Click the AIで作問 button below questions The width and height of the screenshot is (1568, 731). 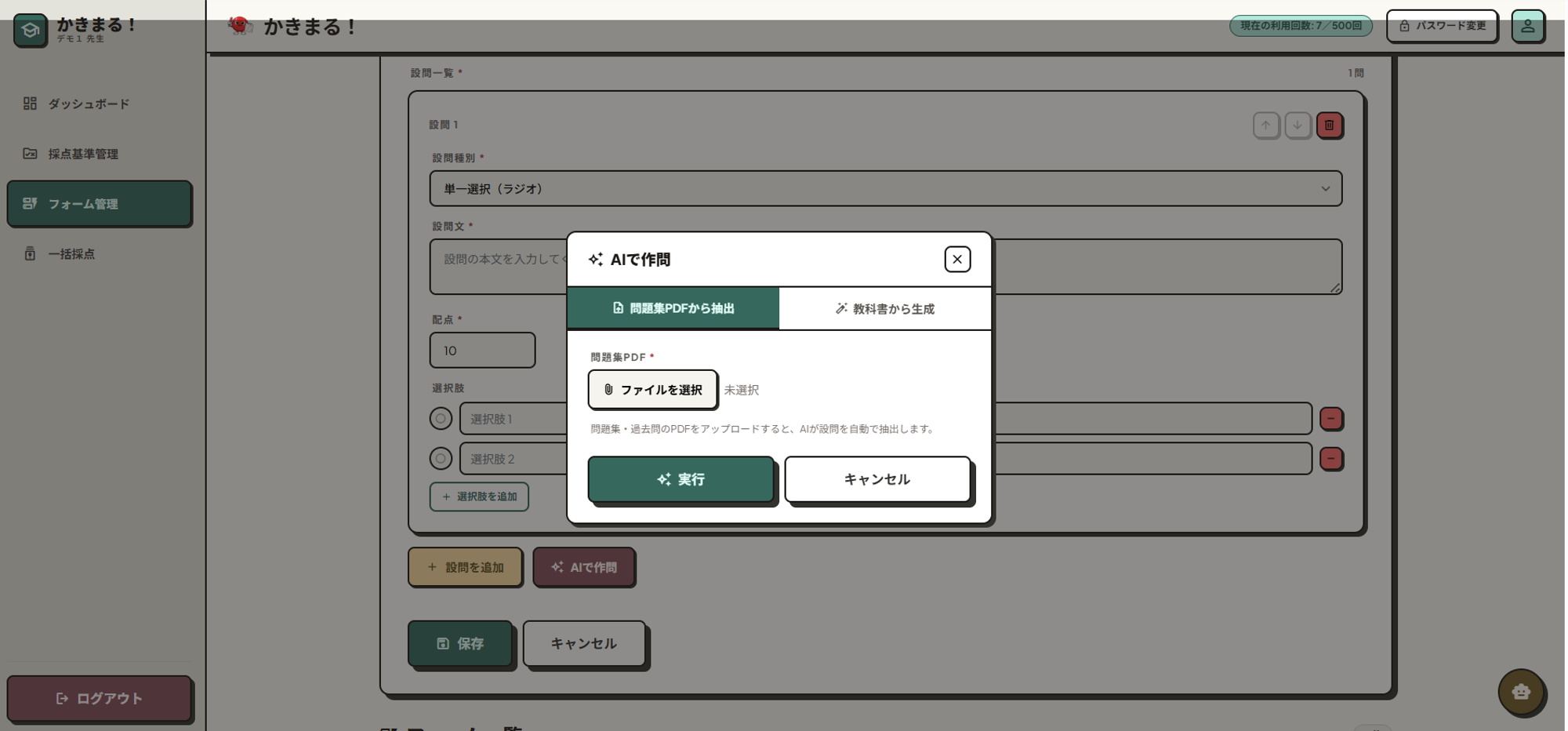pyautogui.click(x=584, y=567)
